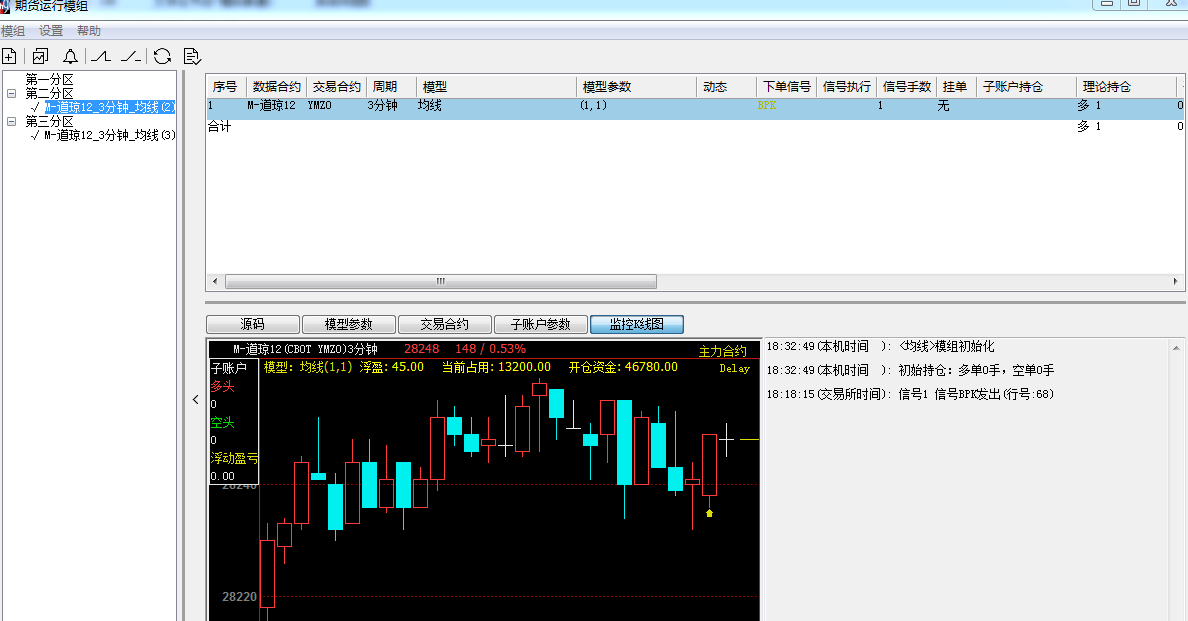This screenshot has width=1188, height=621.
Task: Collapse chart side panel with left arrow
Action: coord(196,400)
